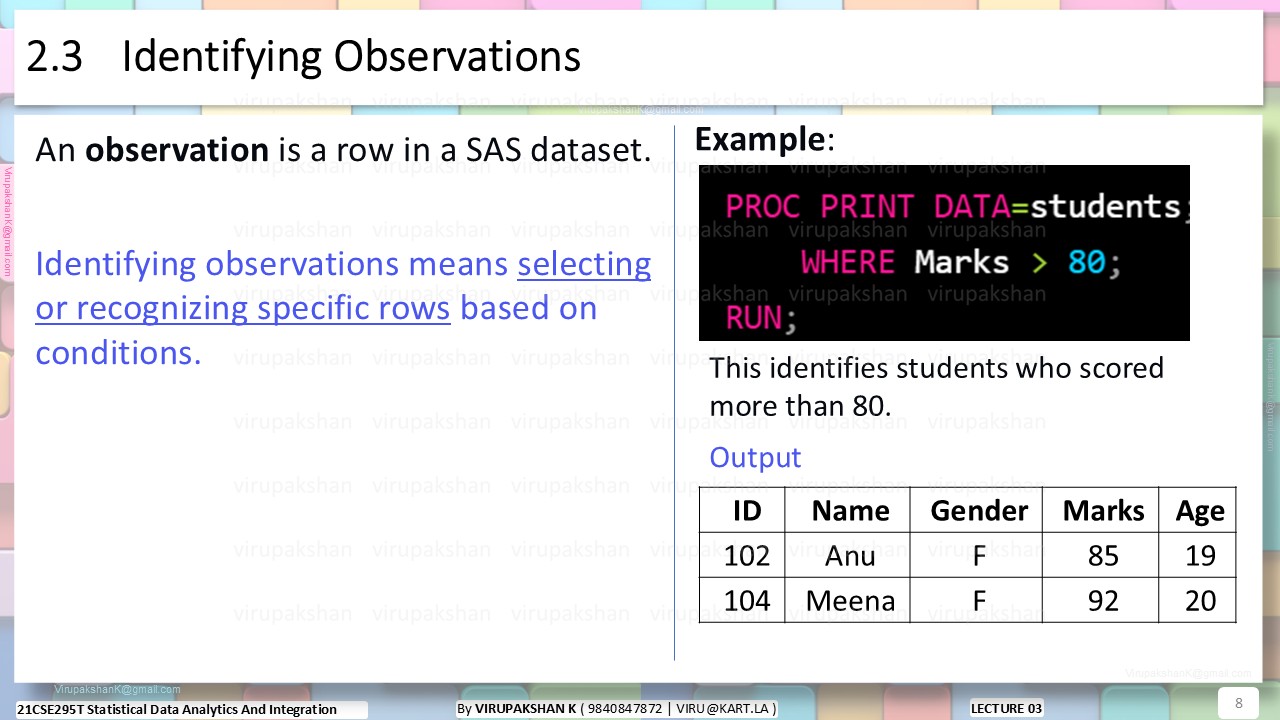Click the "Age" table header
This screenshot has height=720, width=1280.
click(x=1197, y=510)
